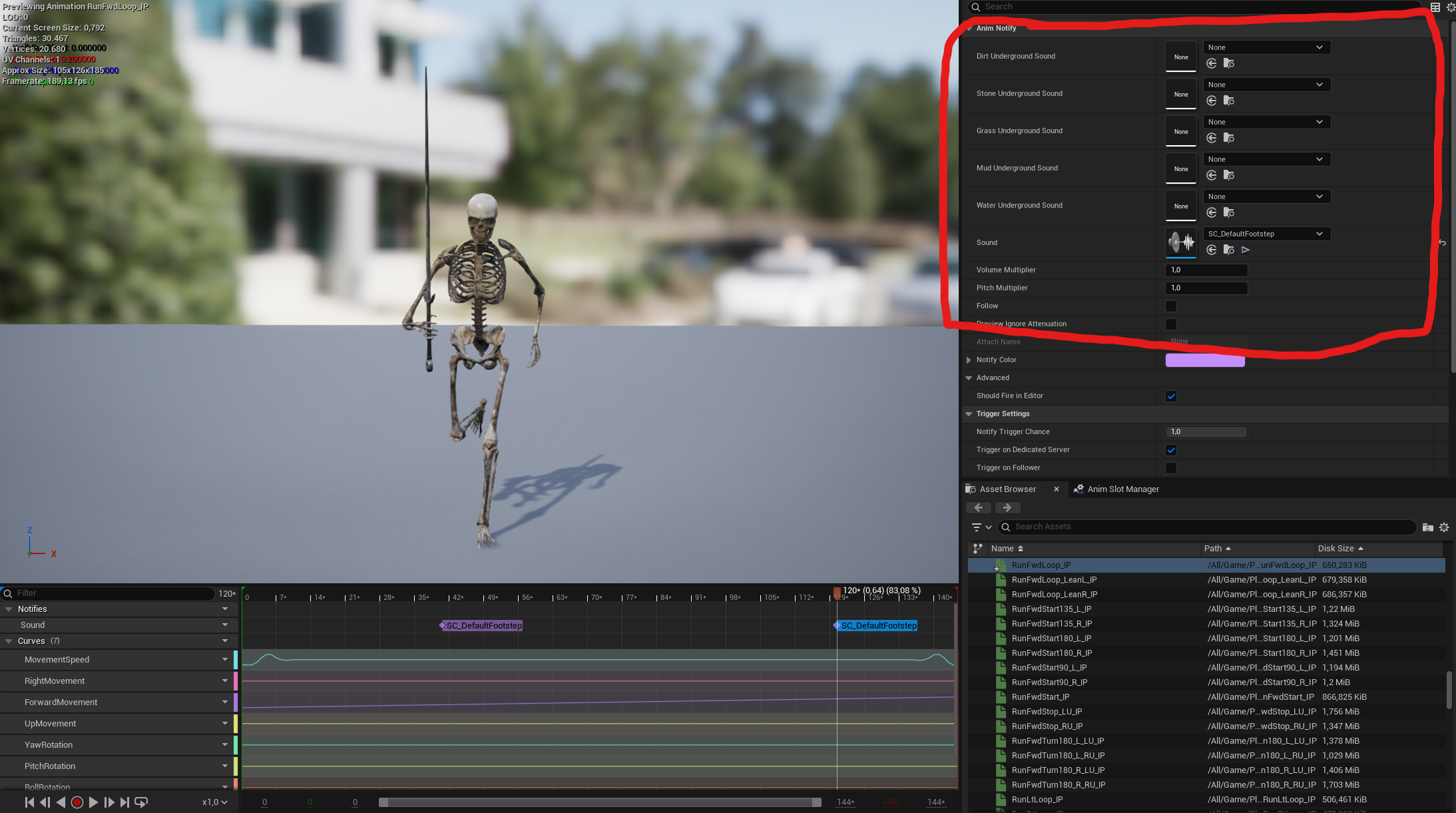Browse to Sound asset in Content Browser
Viewport: 1456px width, 813px height.
point(1229,250)
